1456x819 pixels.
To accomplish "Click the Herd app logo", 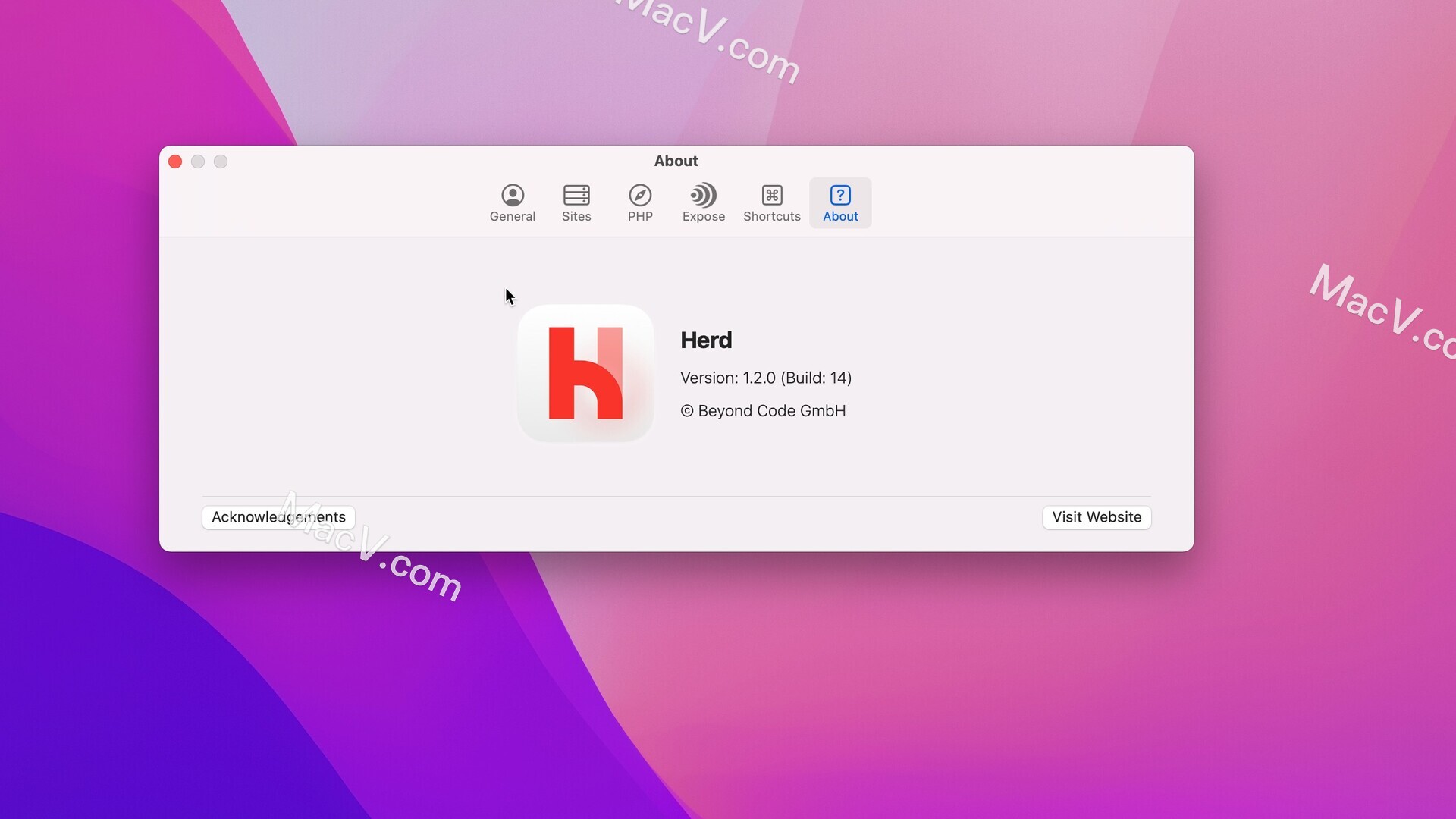I will [585, 373].
